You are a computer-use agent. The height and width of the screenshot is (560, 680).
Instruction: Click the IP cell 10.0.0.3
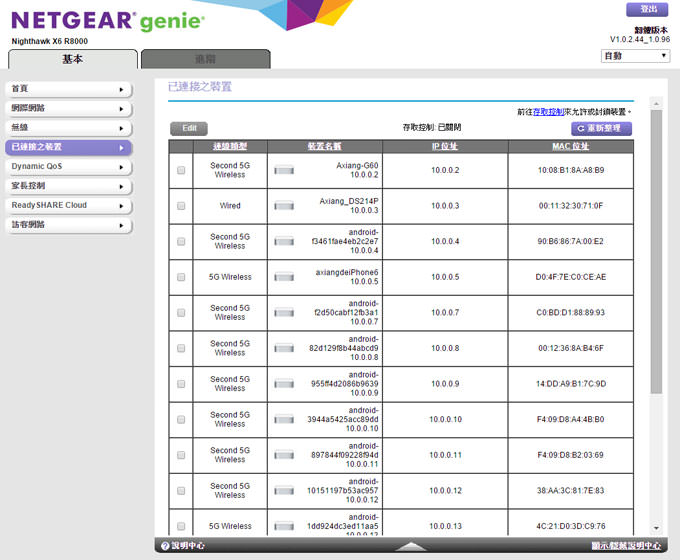click(x=445, y=206)
